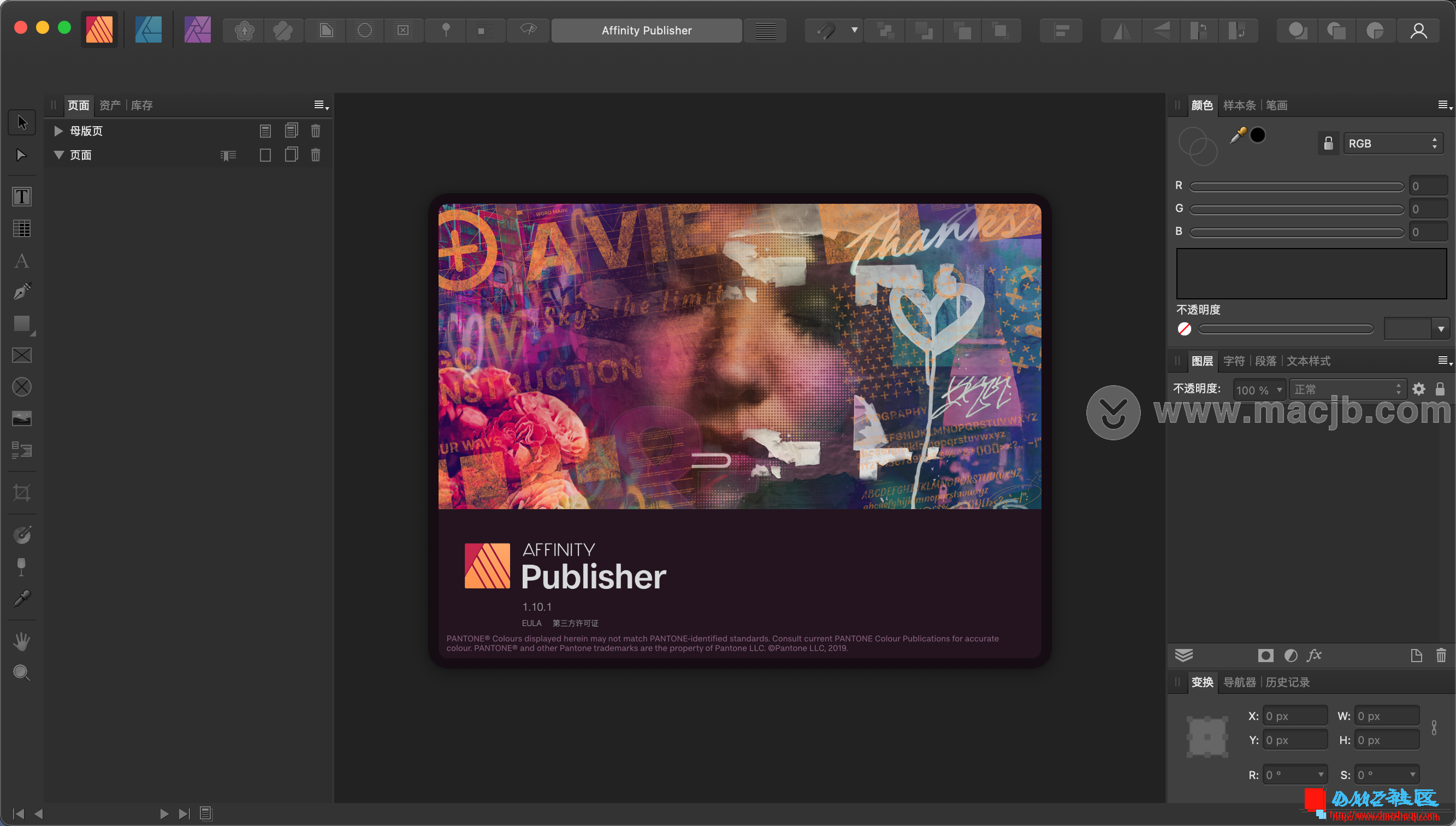
Task: Select the Artistic Text tool
Action: pyautogui.click(x=21, y=261)
